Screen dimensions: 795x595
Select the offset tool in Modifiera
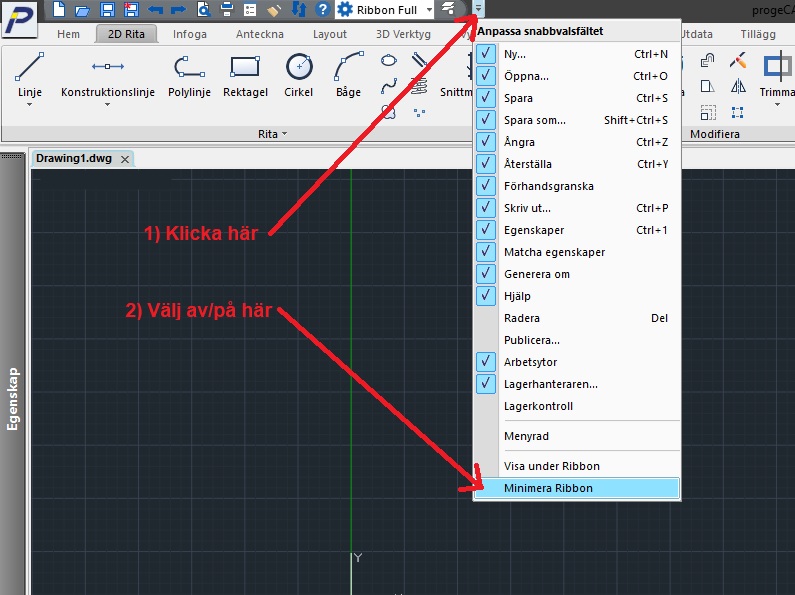pos(707,60)
